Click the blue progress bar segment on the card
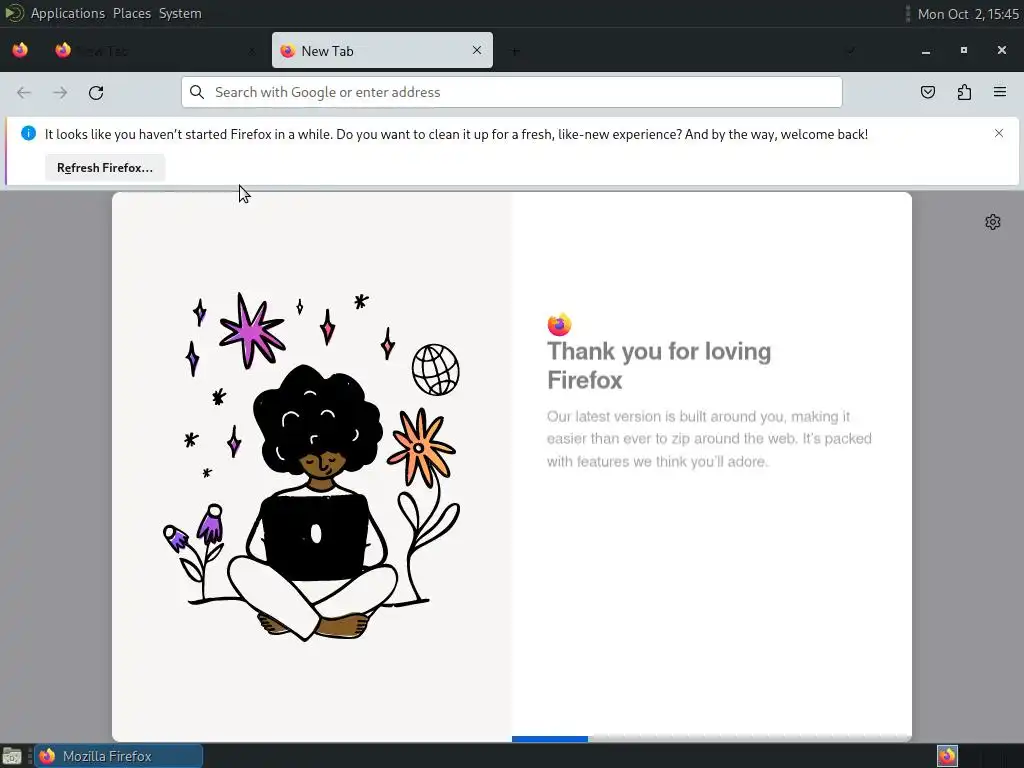 tap(550, 739)
